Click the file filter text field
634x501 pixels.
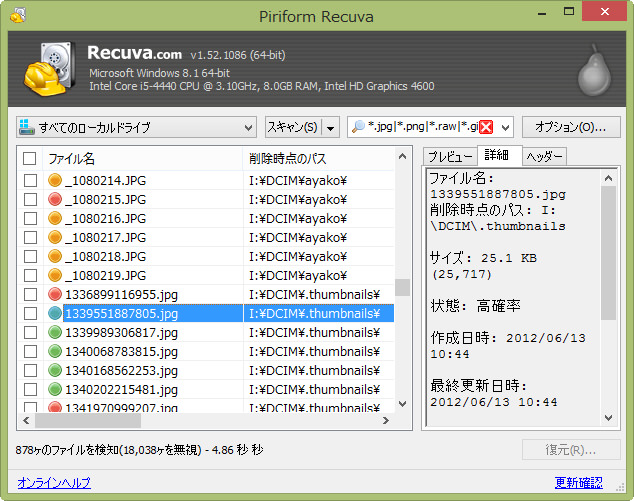pos(423,127)
